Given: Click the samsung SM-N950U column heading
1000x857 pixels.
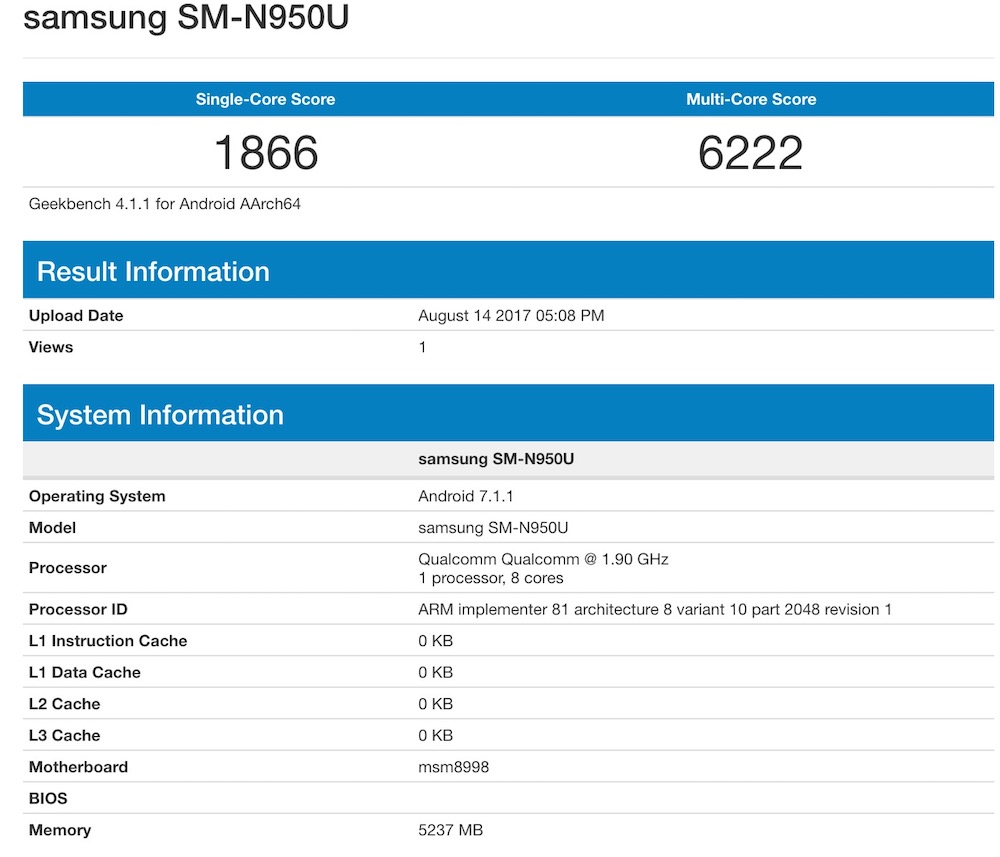Looking at the screenshot, I should 496,459.
